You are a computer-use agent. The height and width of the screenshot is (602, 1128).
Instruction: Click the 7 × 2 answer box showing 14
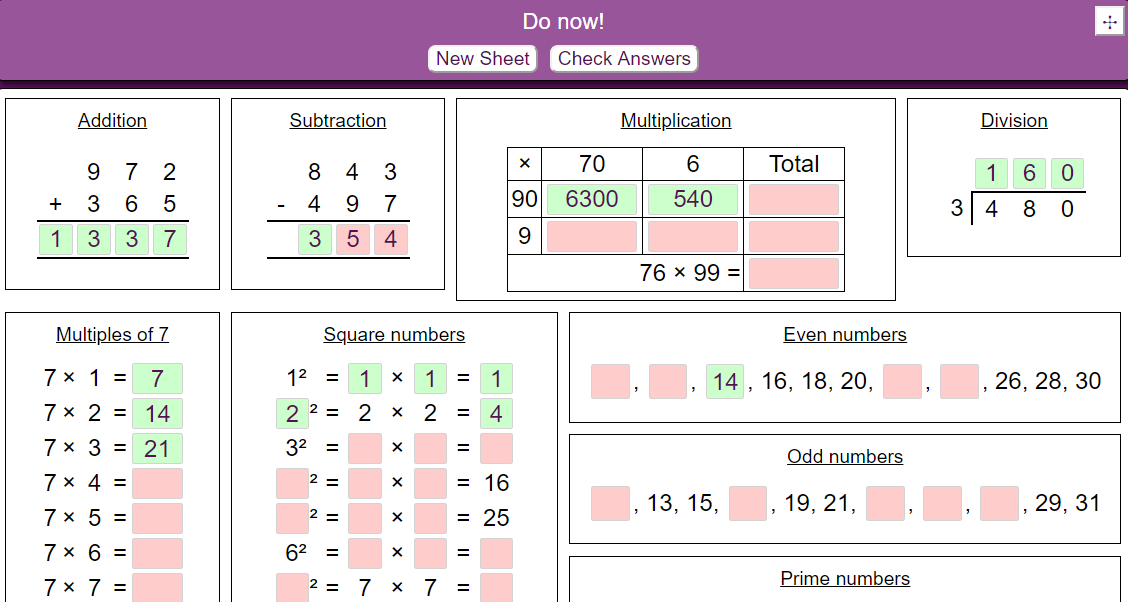point(158,414)
